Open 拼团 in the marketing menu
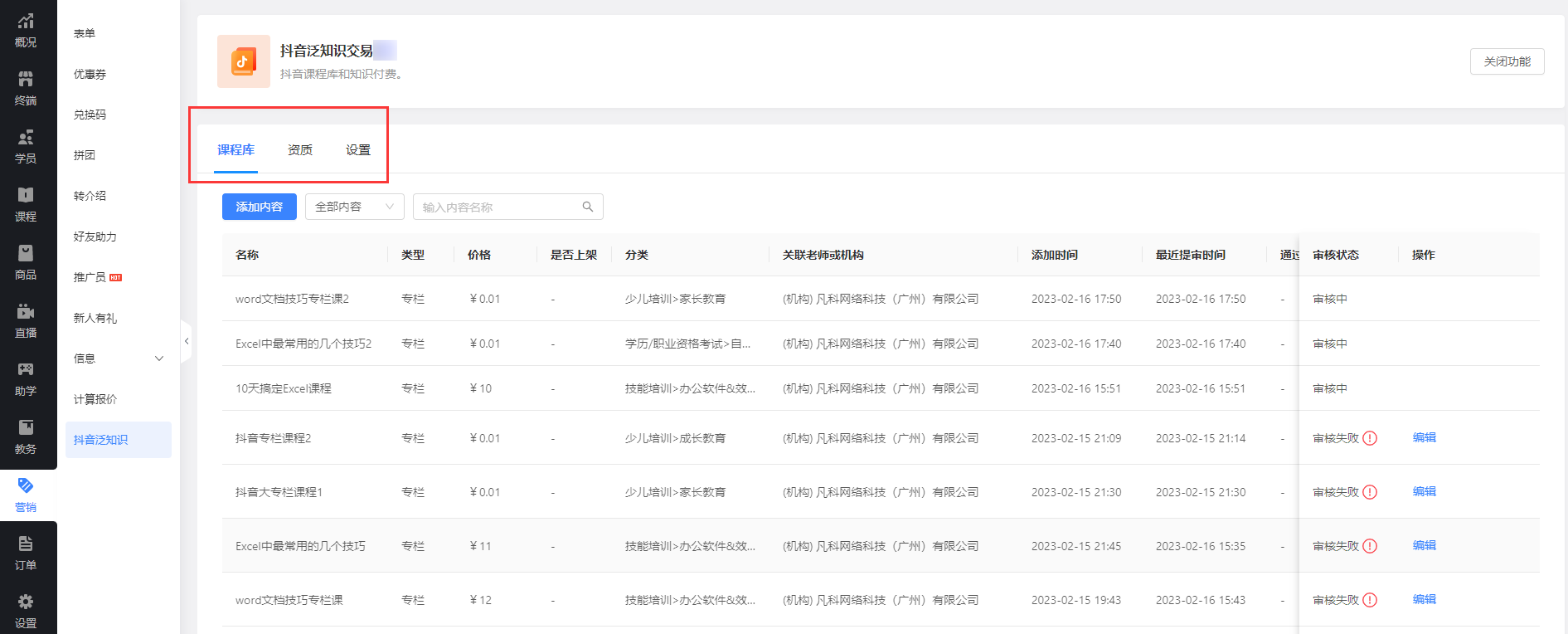This screenshot has height=634, width=1568. 85,155
